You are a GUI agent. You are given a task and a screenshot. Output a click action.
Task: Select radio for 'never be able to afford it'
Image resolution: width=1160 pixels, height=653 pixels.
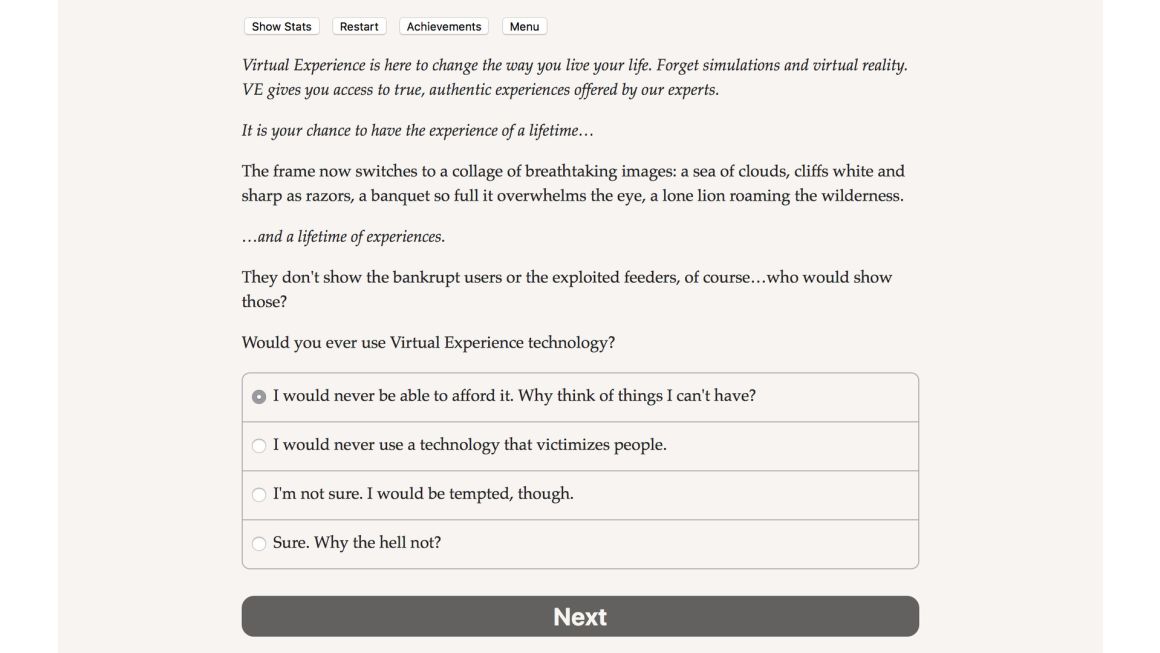pyautogui.click(x=259, y=397)
